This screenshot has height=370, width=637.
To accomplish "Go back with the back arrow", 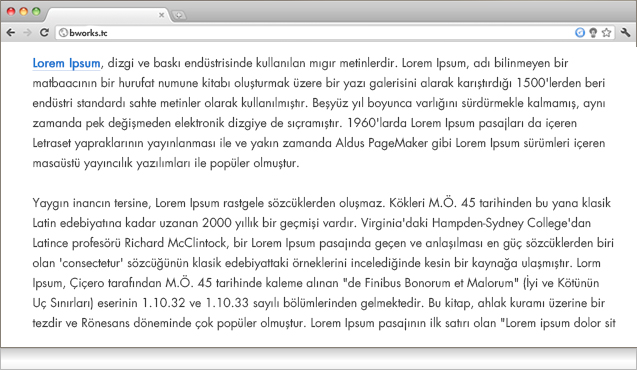I will [x=11, y=32].
